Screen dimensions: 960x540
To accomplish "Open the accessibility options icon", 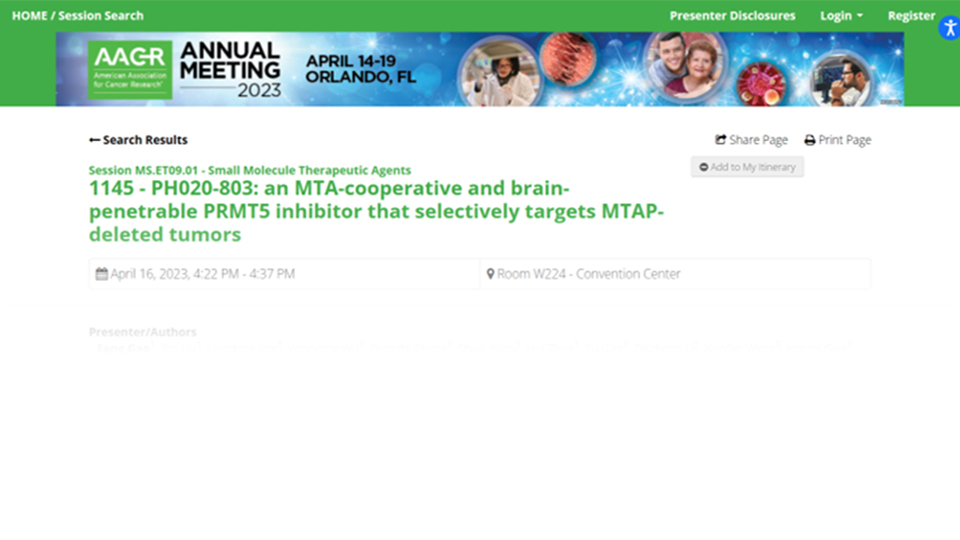I will pos(949,28).
